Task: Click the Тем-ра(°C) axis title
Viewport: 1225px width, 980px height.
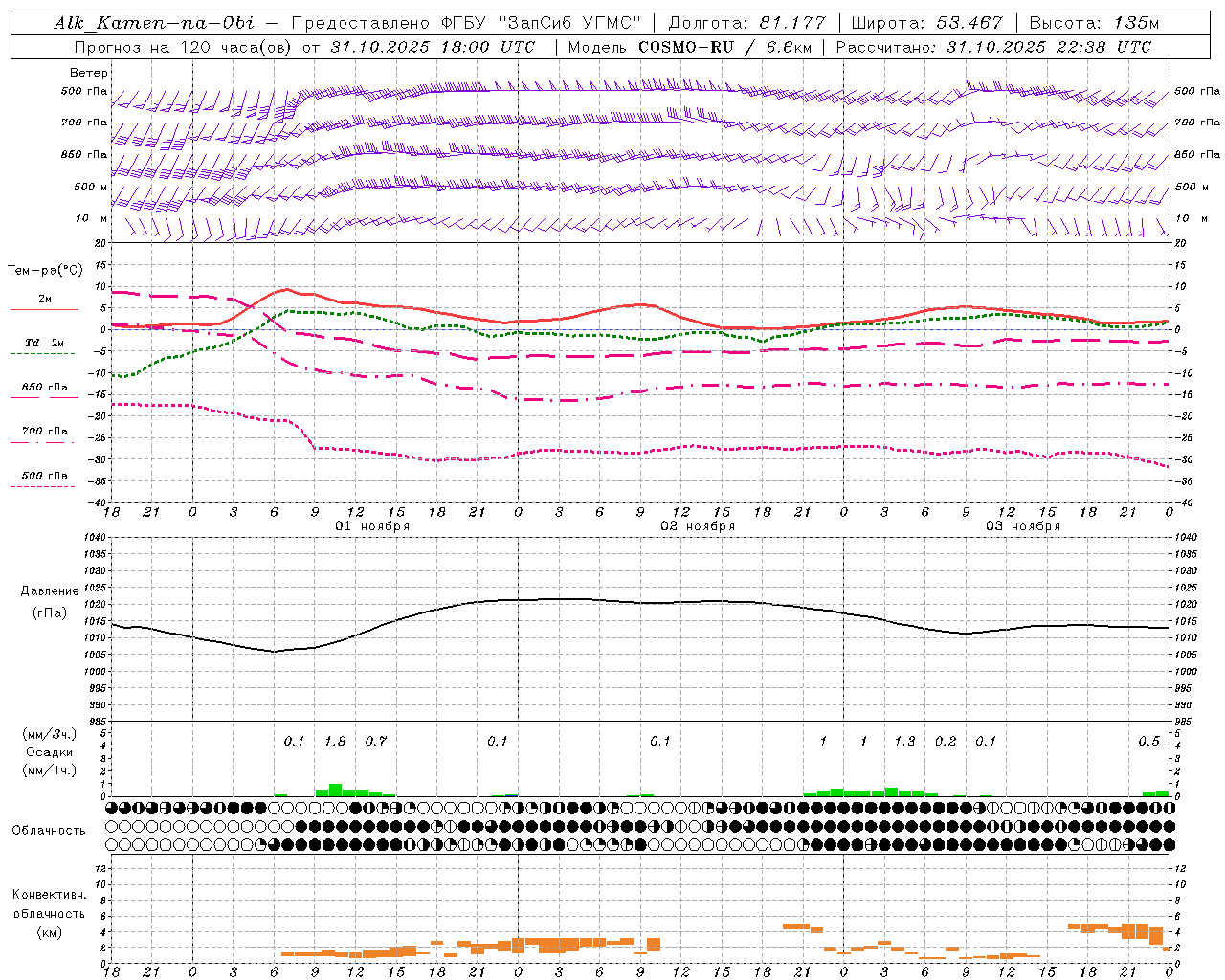Action: pyautogui.click(x=45, y=271)
